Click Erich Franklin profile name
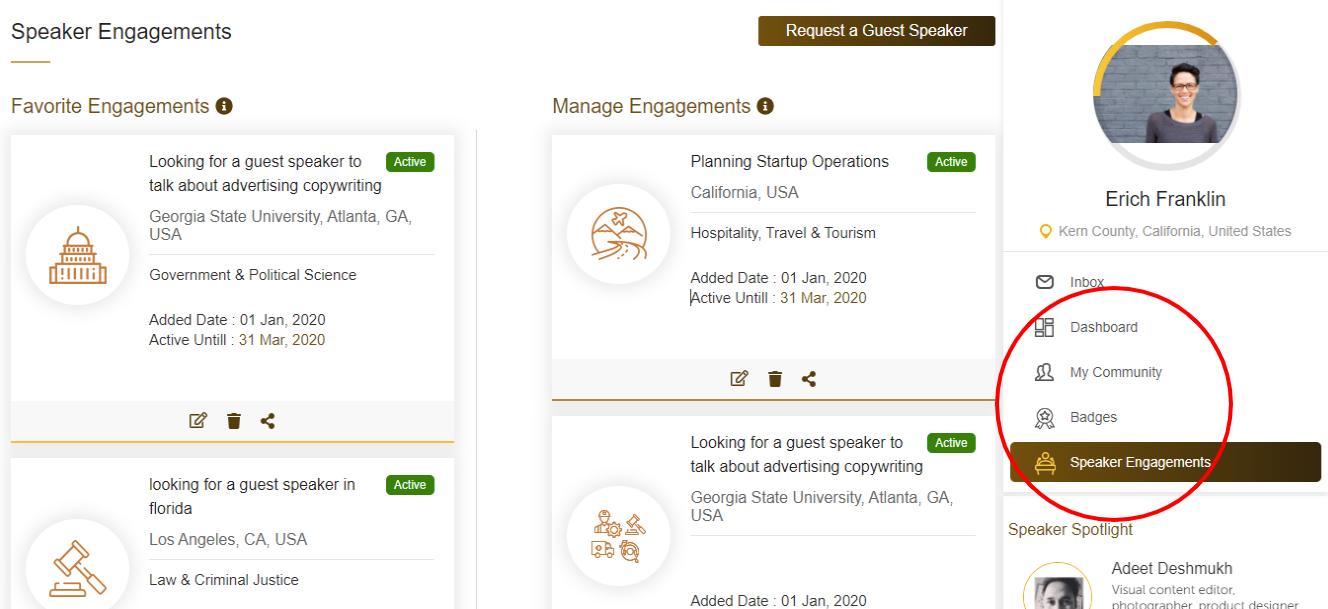This screenshot has height=609, width=1328. tap(1165, 199)
